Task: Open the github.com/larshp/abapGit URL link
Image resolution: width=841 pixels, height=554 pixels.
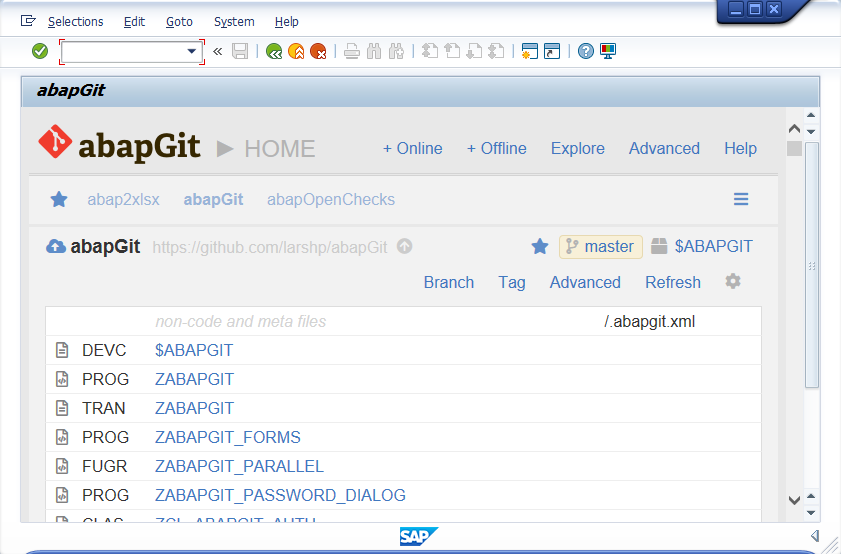Action: 269,247
